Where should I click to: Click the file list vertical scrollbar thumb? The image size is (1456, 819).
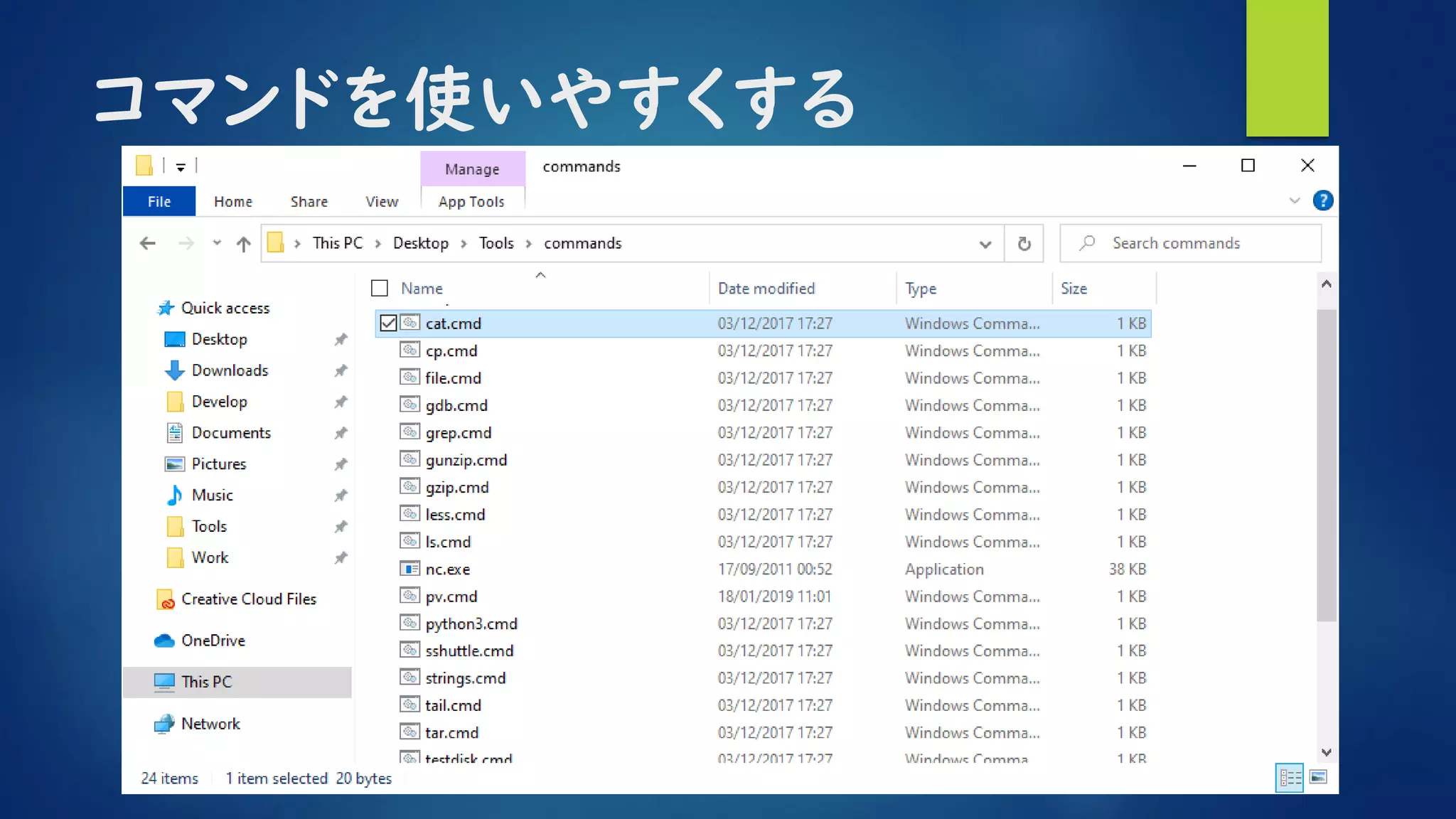[x=1327, y=465]
